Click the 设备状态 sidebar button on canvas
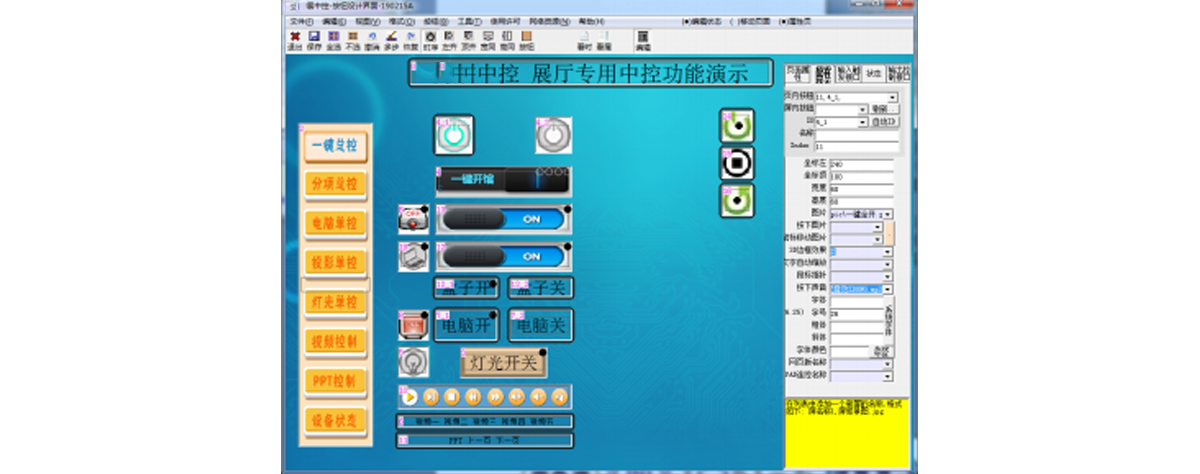1200x474 pixels. tap(336, 420)
